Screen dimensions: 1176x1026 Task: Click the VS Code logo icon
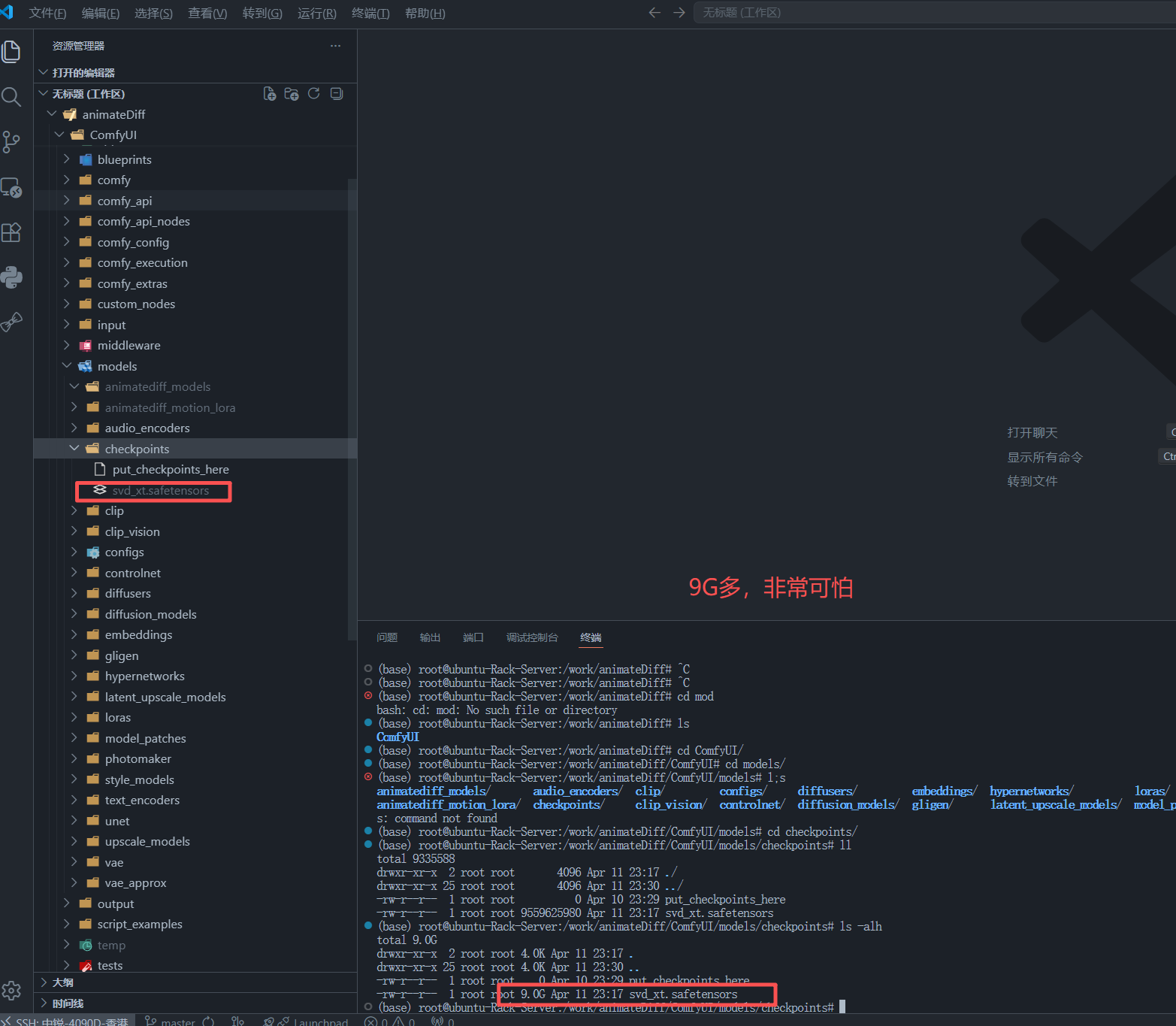(7, 13)
